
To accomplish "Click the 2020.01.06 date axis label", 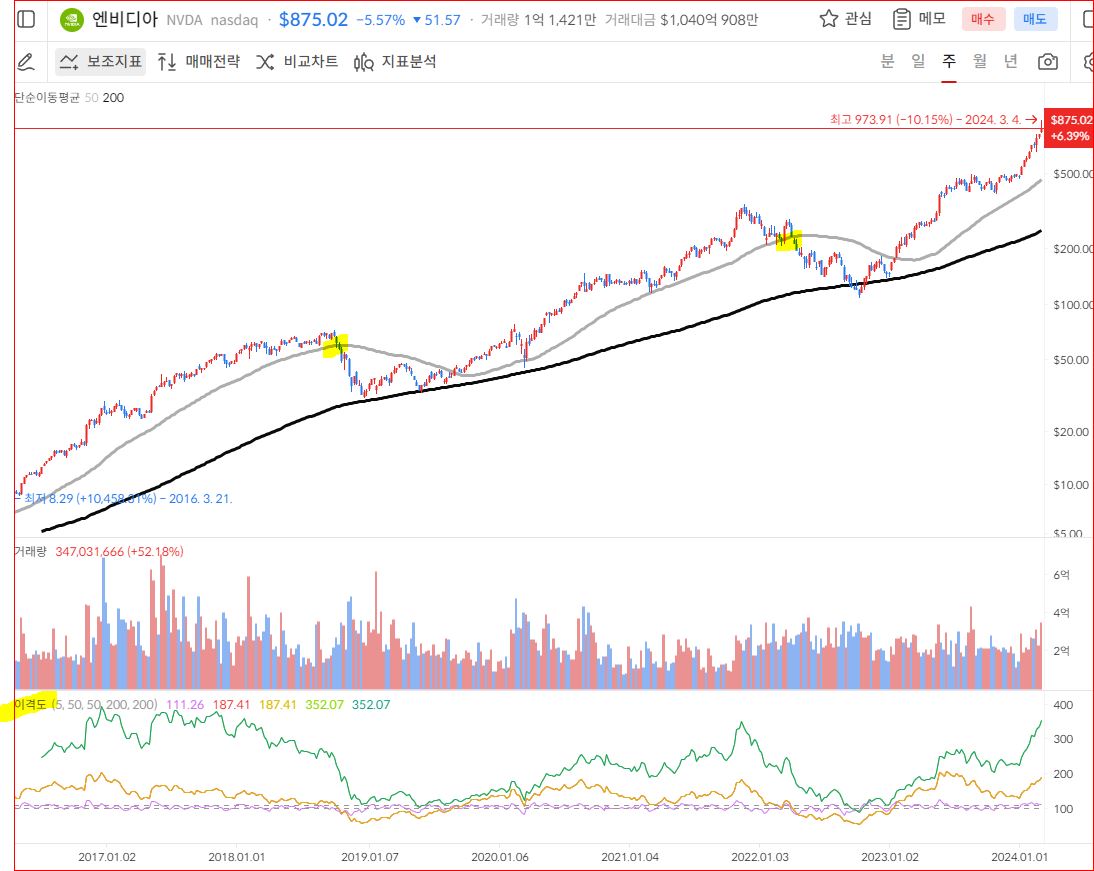I will (x=500, y=856).
